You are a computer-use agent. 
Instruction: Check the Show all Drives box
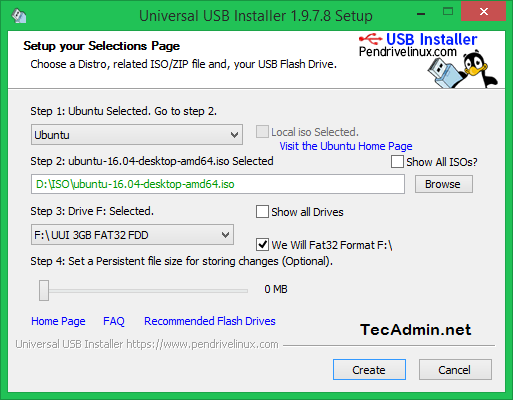[x=262, y=212]
